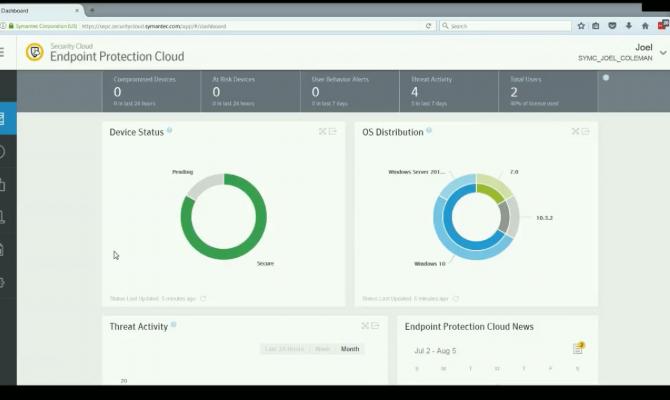Select the Week range in Threat Activity

click(x=323, y=349)
